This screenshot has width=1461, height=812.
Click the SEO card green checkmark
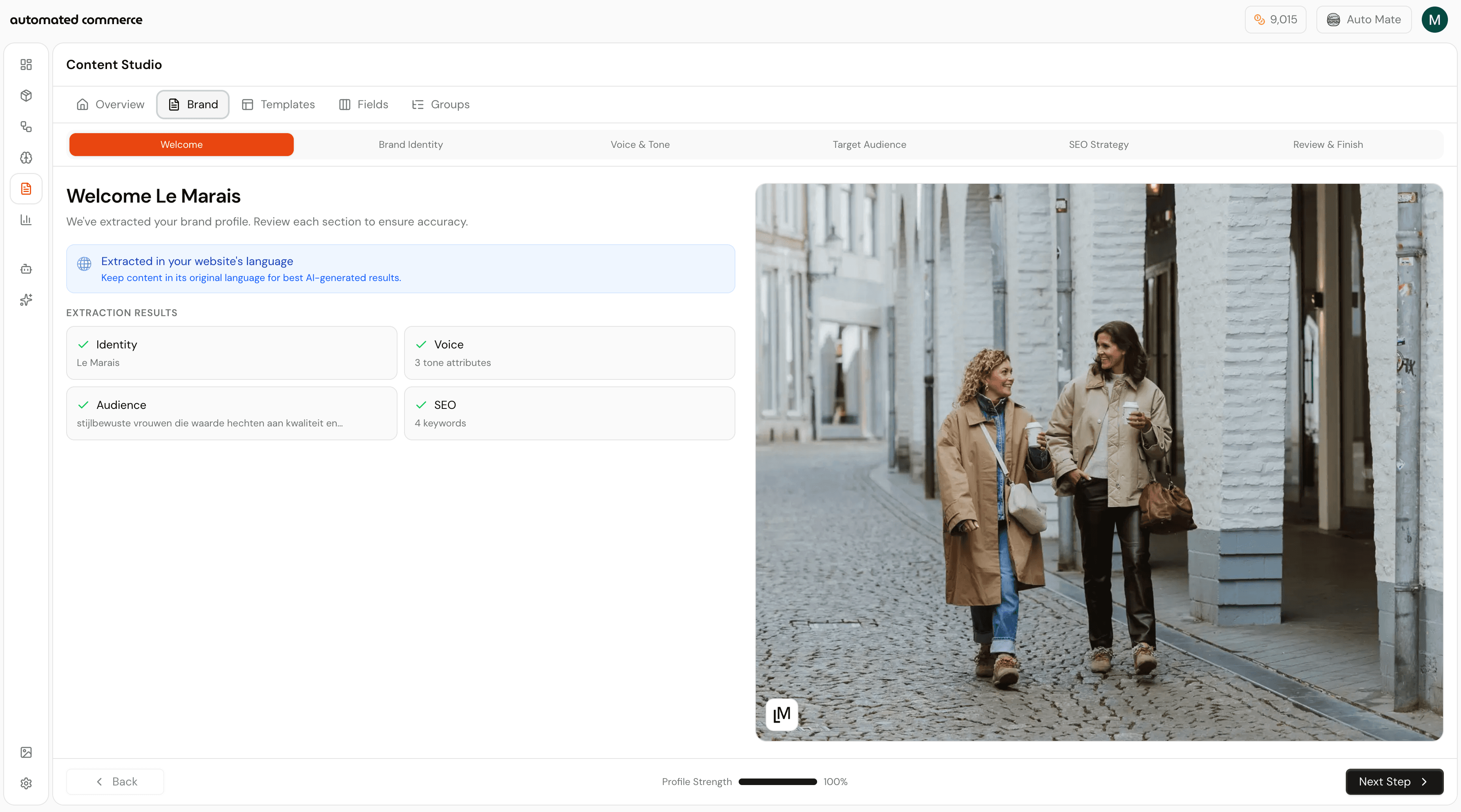(x=421, y=405)
